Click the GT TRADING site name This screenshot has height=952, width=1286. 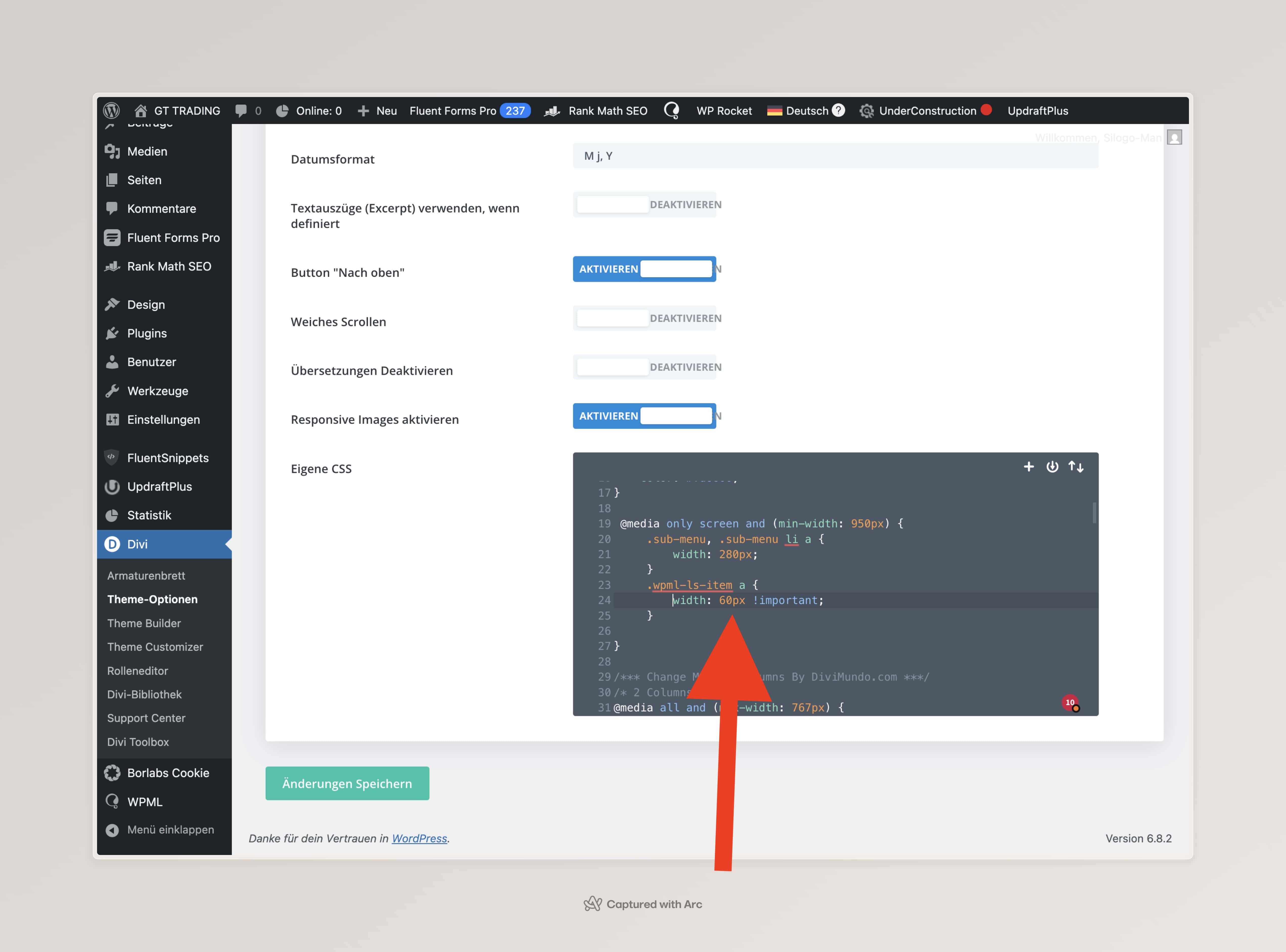[x=187, y=111]
